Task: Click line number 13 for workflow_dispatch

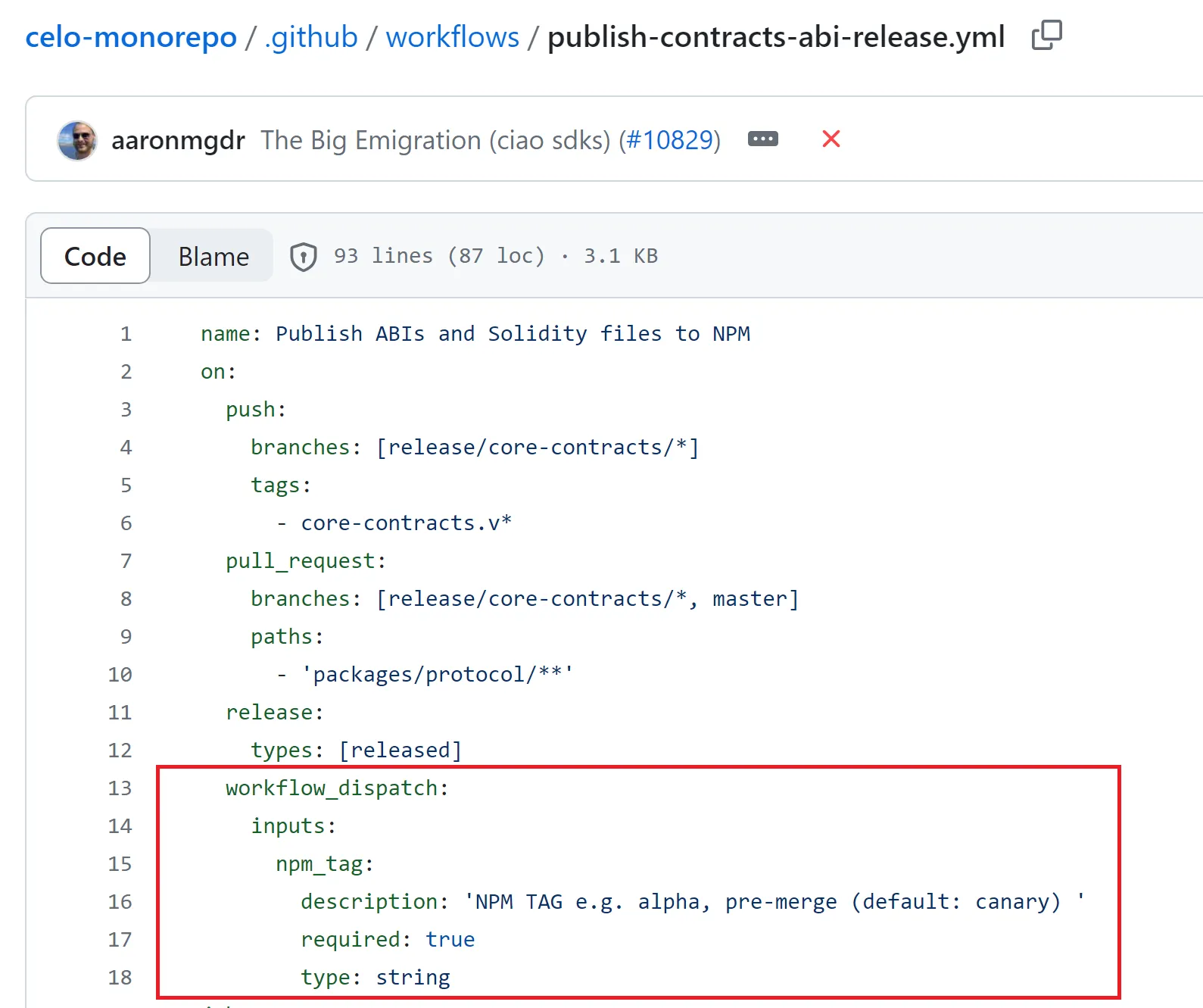Action: pyautogui.click(x=120, y=788)
